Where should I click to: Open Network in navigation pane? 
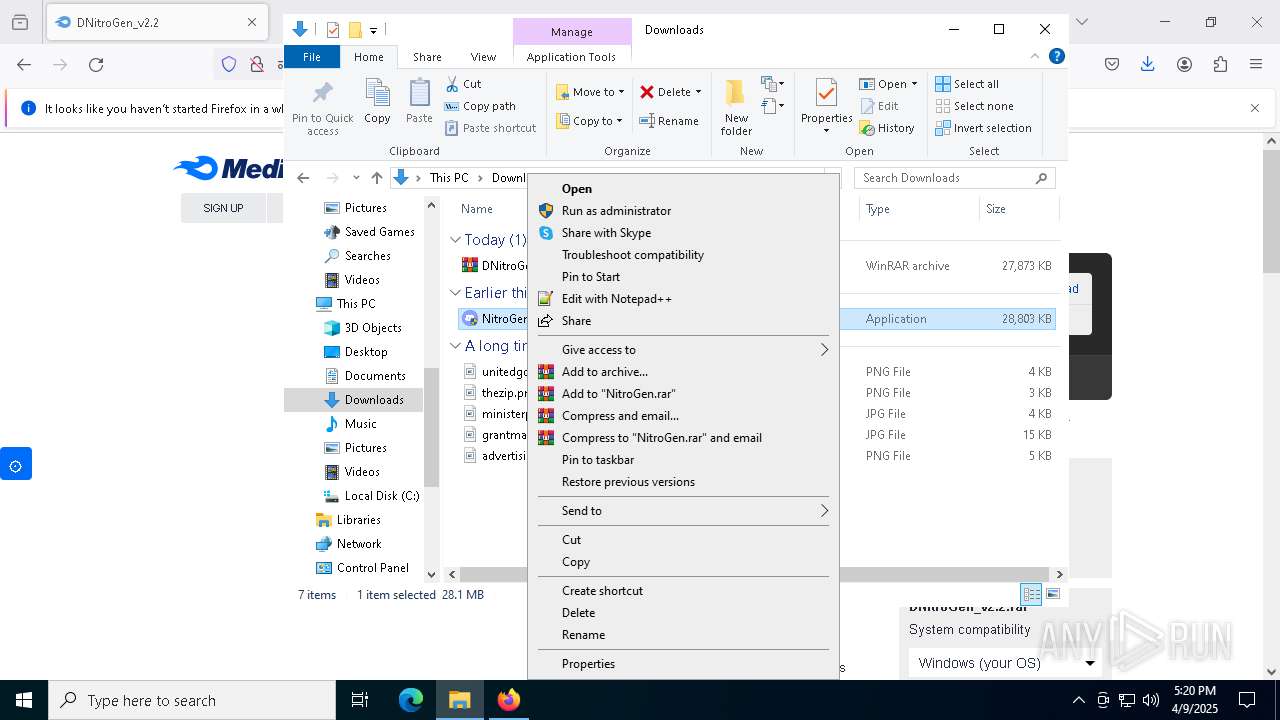point(348,544)
